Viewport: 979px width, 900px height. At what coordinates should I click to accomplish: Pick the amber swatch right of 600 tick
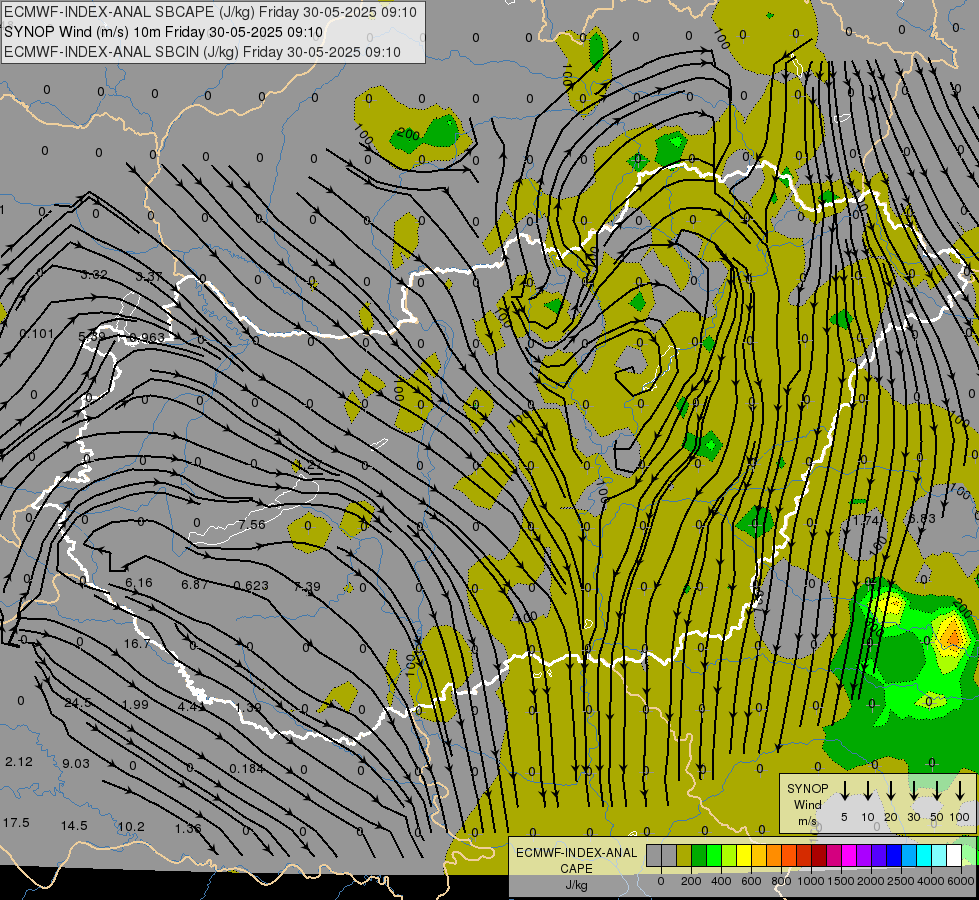(x=759, y=856)
